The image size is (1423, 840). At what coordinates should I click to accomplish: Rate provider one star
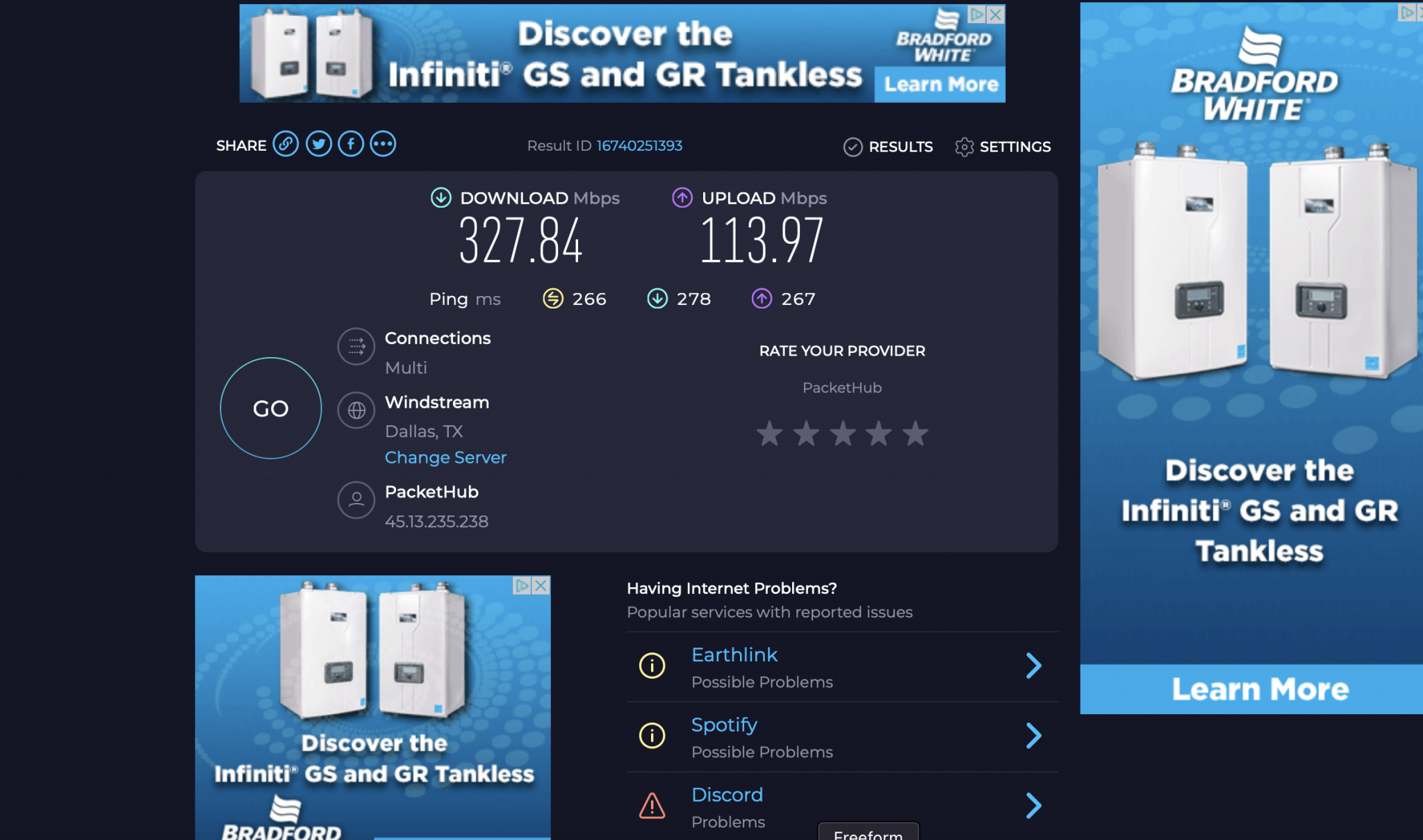click(x=769, y=434)
